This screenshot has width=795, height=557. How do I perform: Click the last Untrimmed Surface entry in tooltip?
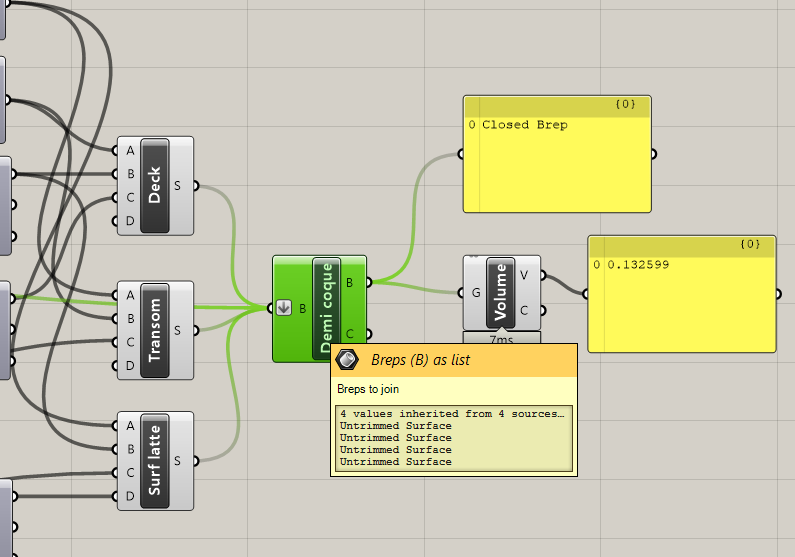(x=395, y=462)
